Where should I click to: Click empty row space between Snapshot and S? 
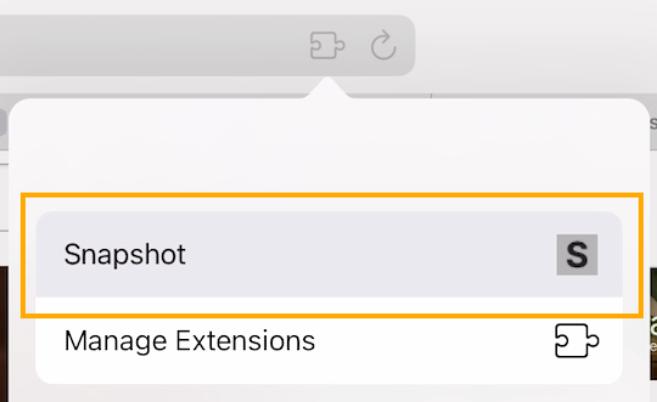click(x=370, y=254)
